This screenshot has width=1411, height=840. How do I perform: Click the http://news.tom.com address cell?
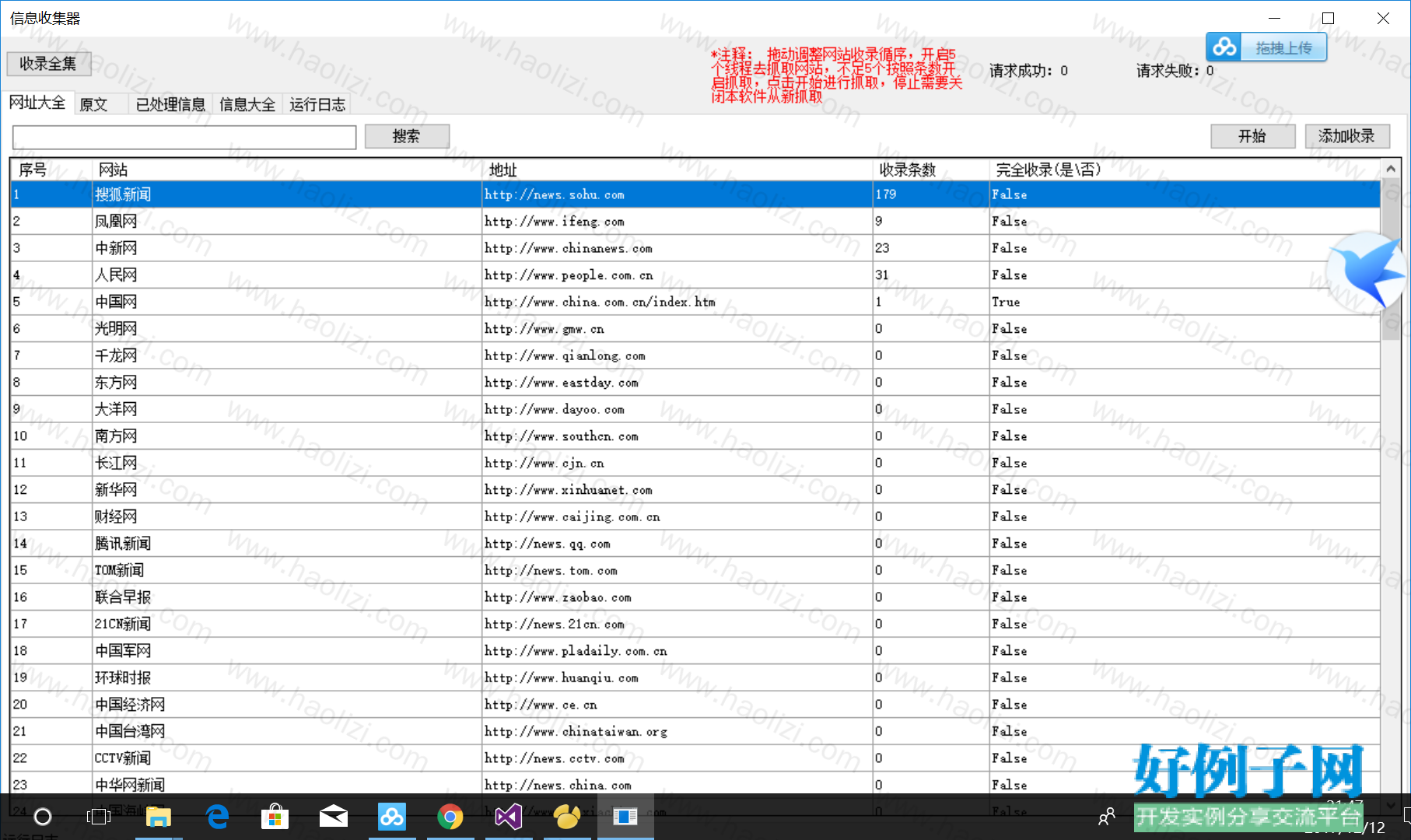pos(677,570)
